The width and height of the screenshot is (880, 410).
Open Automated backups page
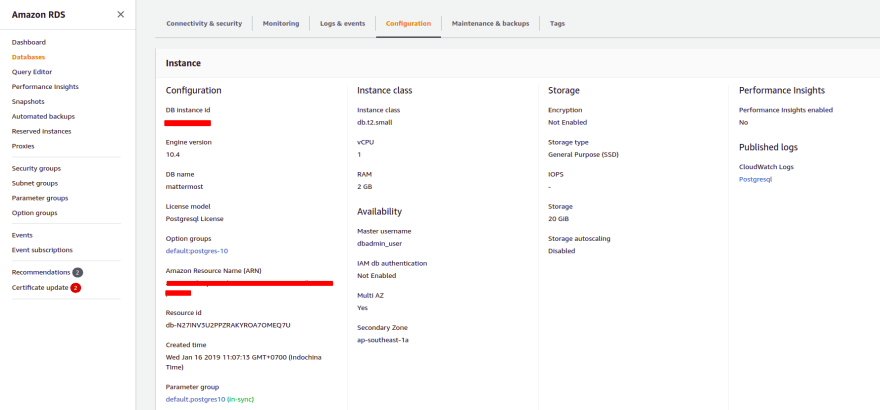(x=43, y=117)
